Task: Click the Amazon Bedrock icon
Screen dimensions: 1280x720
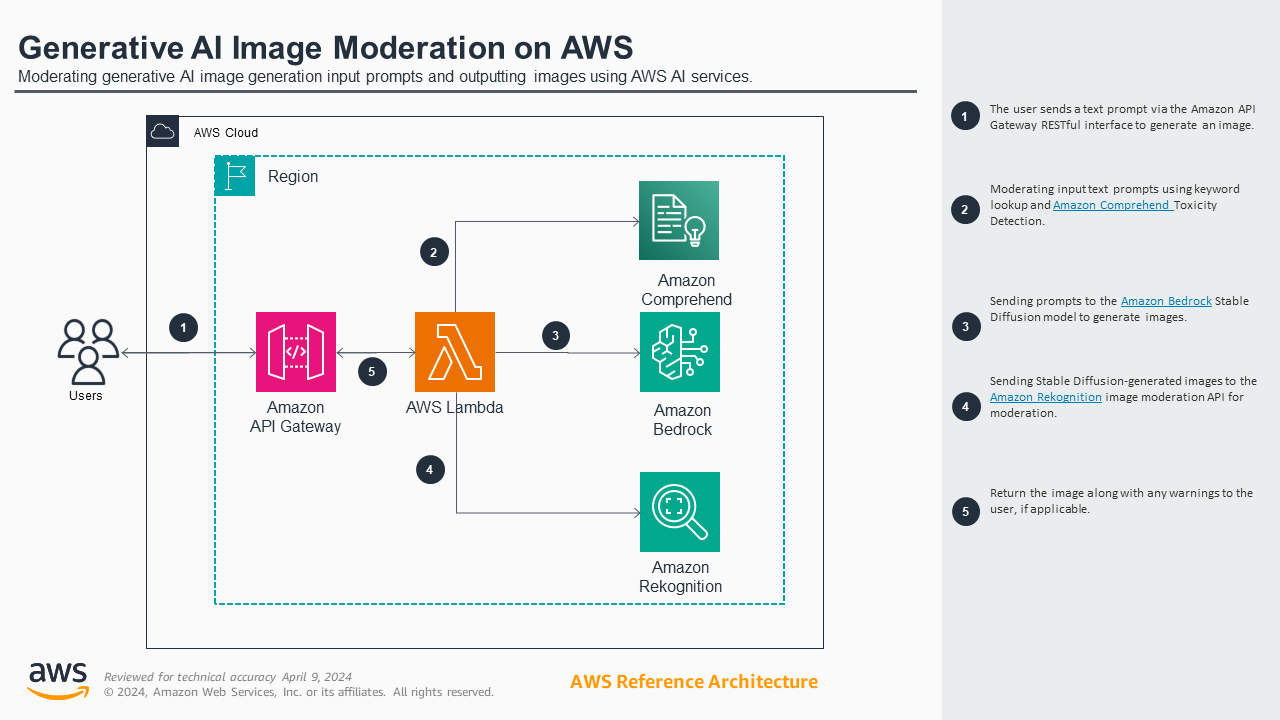Action: (x=680, y=352)
